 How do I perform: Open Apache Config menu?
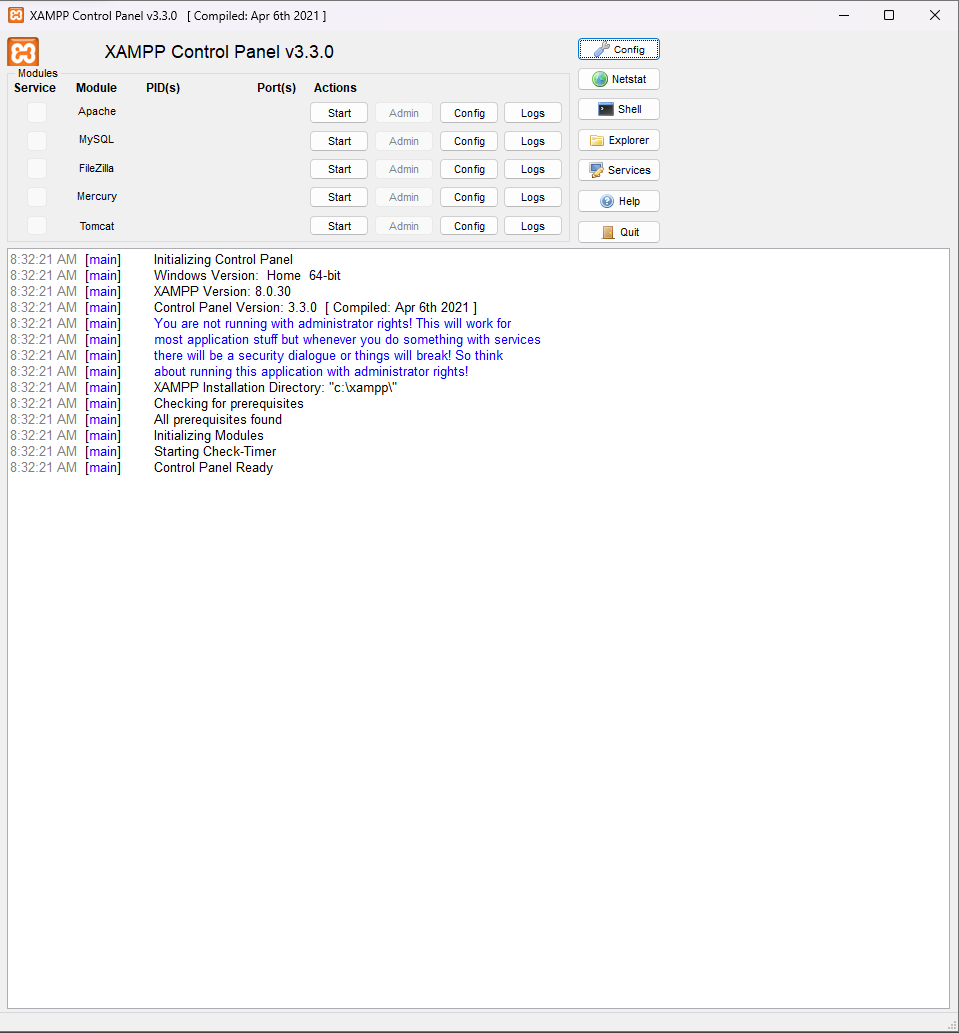469,113
